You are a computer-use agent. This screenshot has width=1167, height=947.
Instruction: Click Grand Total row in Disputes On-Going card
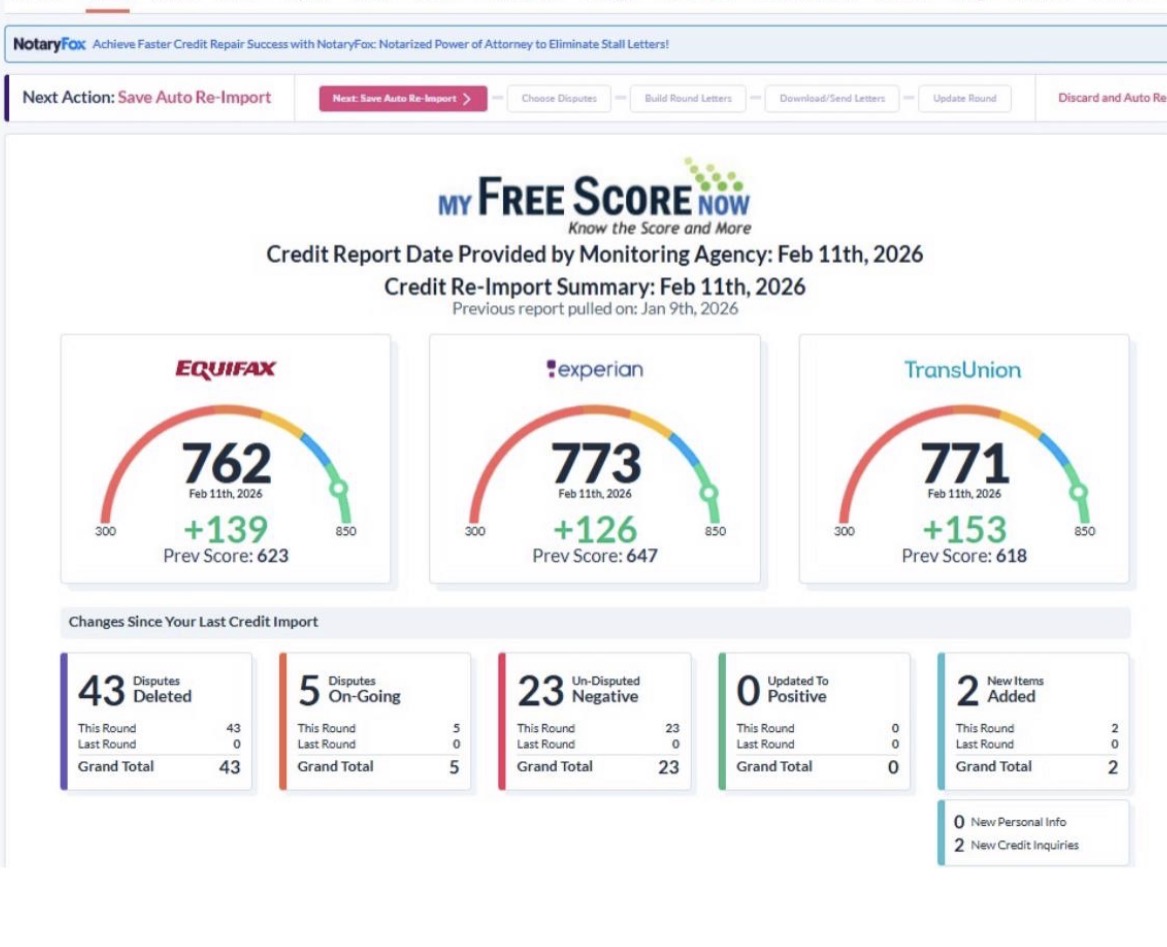pyautogui.click(x=379, y=767)
